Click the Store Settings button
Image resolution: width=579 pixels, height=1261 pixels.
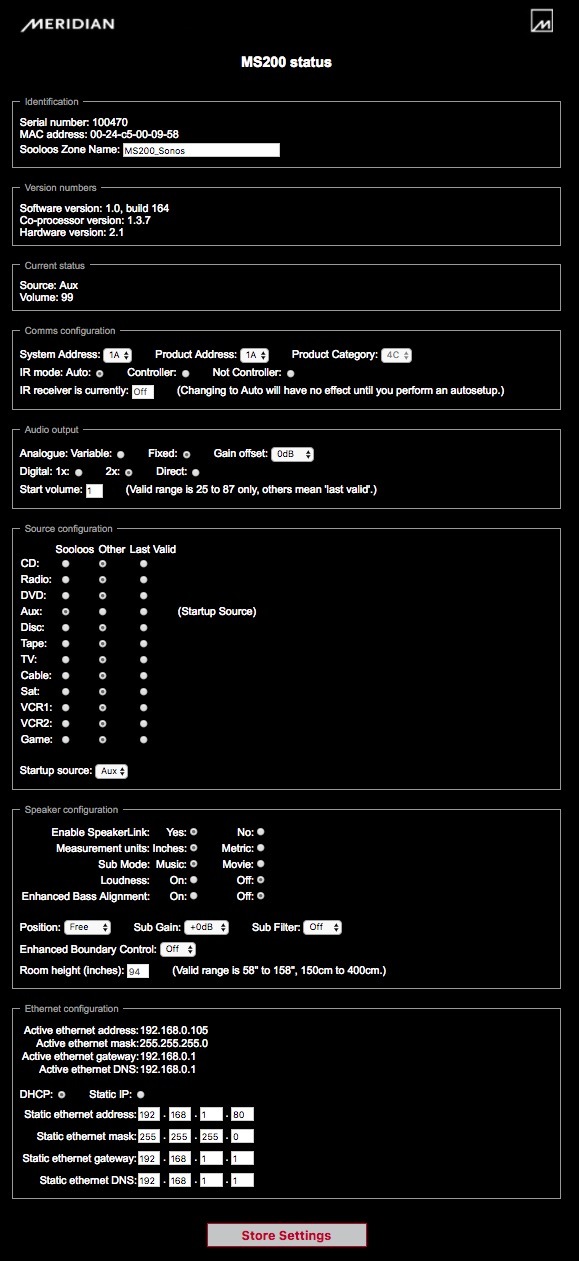[286, 1235]
